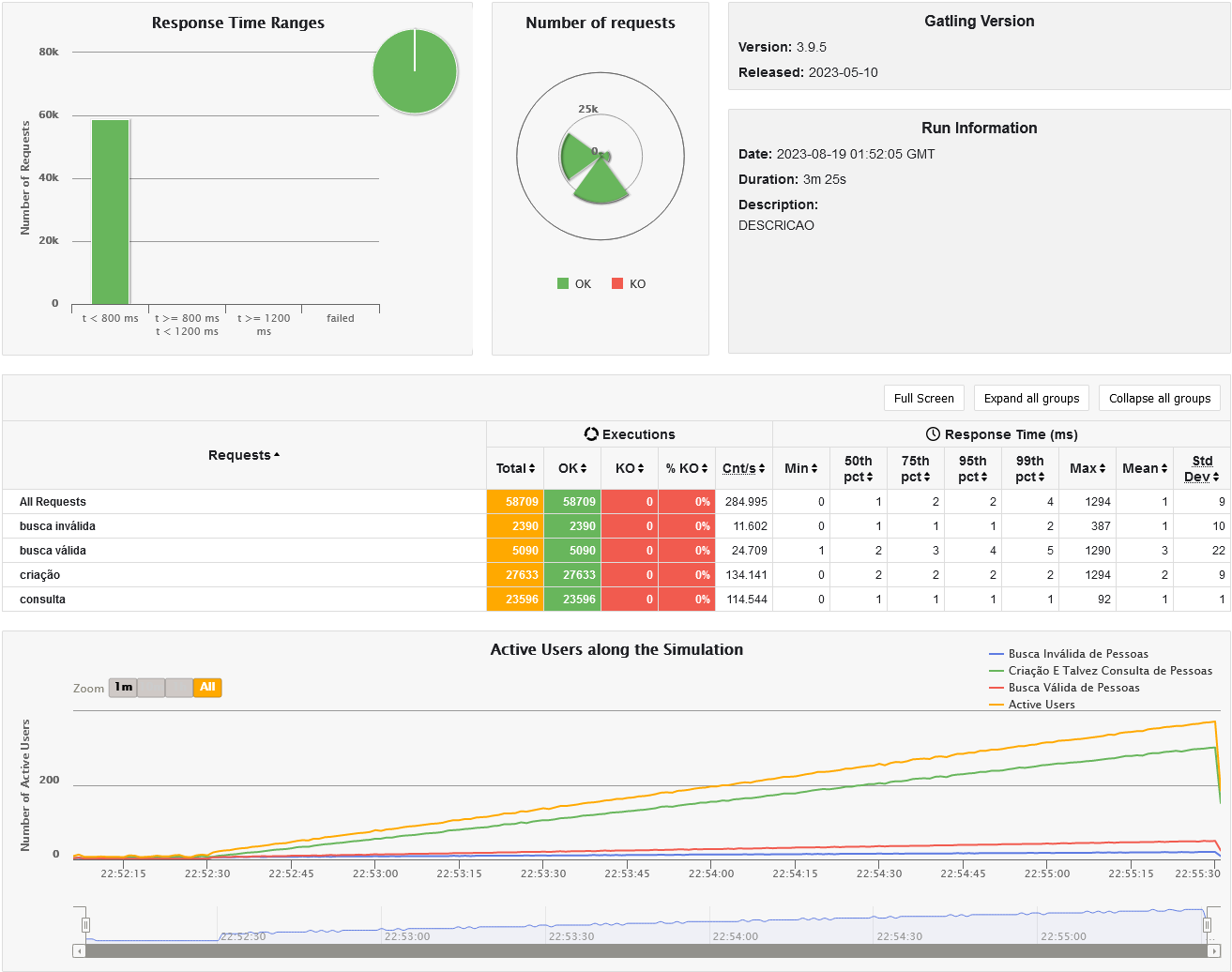
Task: Click the chart navigator scrollbar track
Action: click(x=646, y=950)
